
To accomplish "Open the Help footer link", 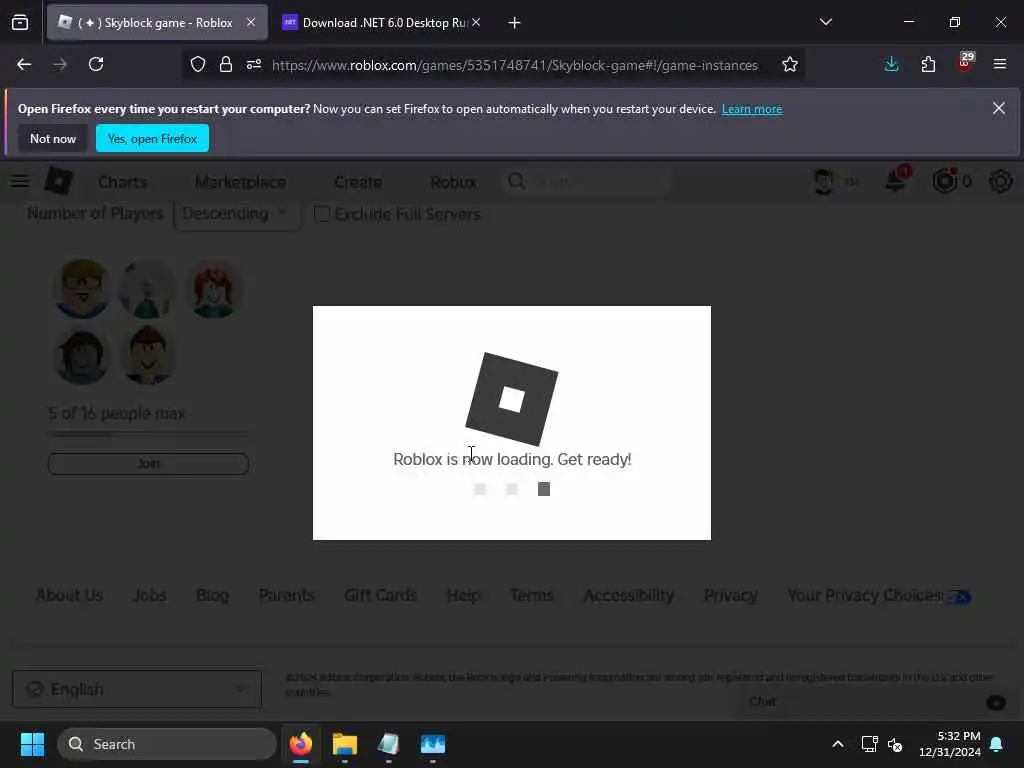I will (x=463, y=596).
